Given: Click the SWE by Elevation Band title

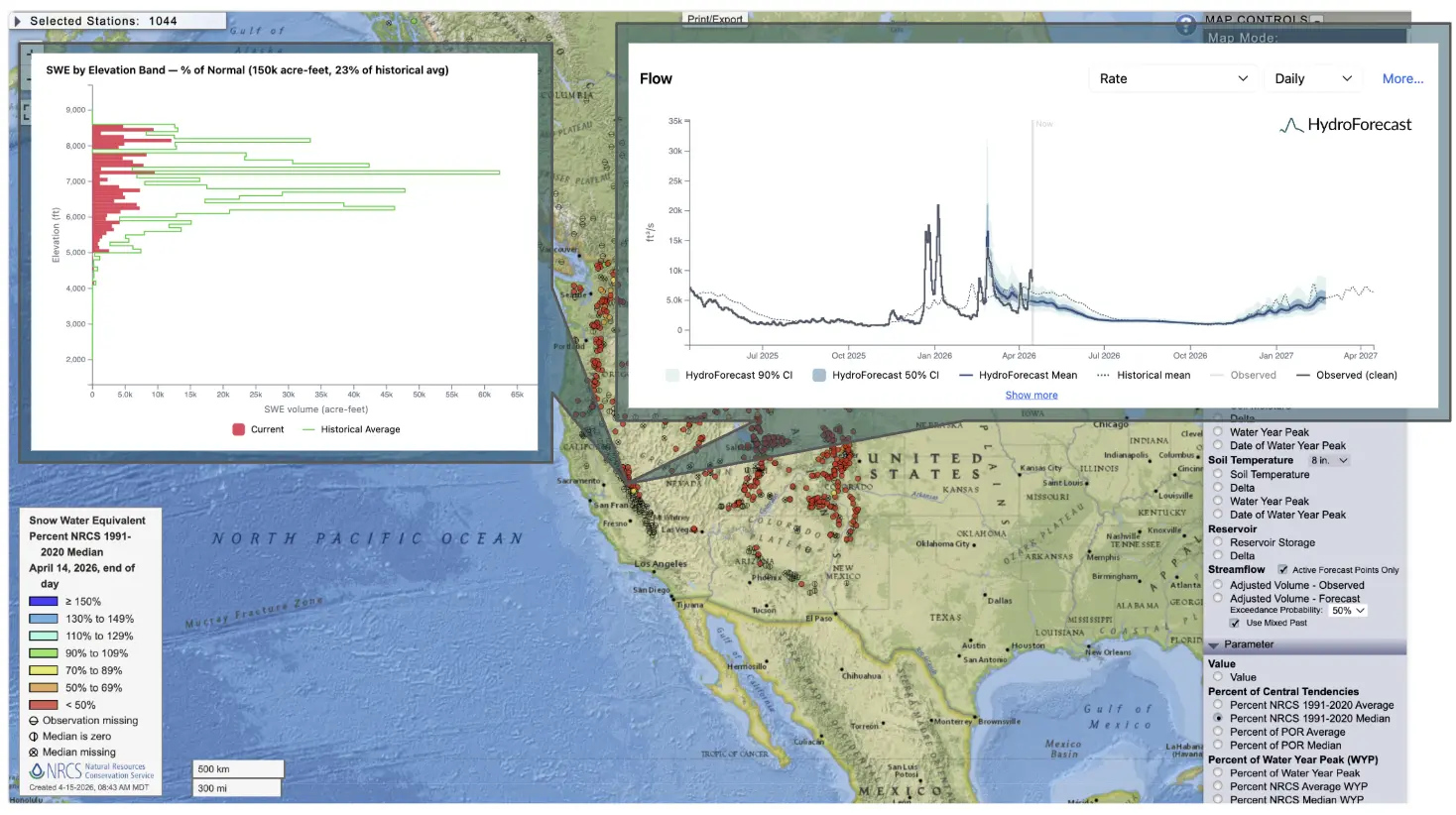Looking at the screenshot, I should pos(247,70).
